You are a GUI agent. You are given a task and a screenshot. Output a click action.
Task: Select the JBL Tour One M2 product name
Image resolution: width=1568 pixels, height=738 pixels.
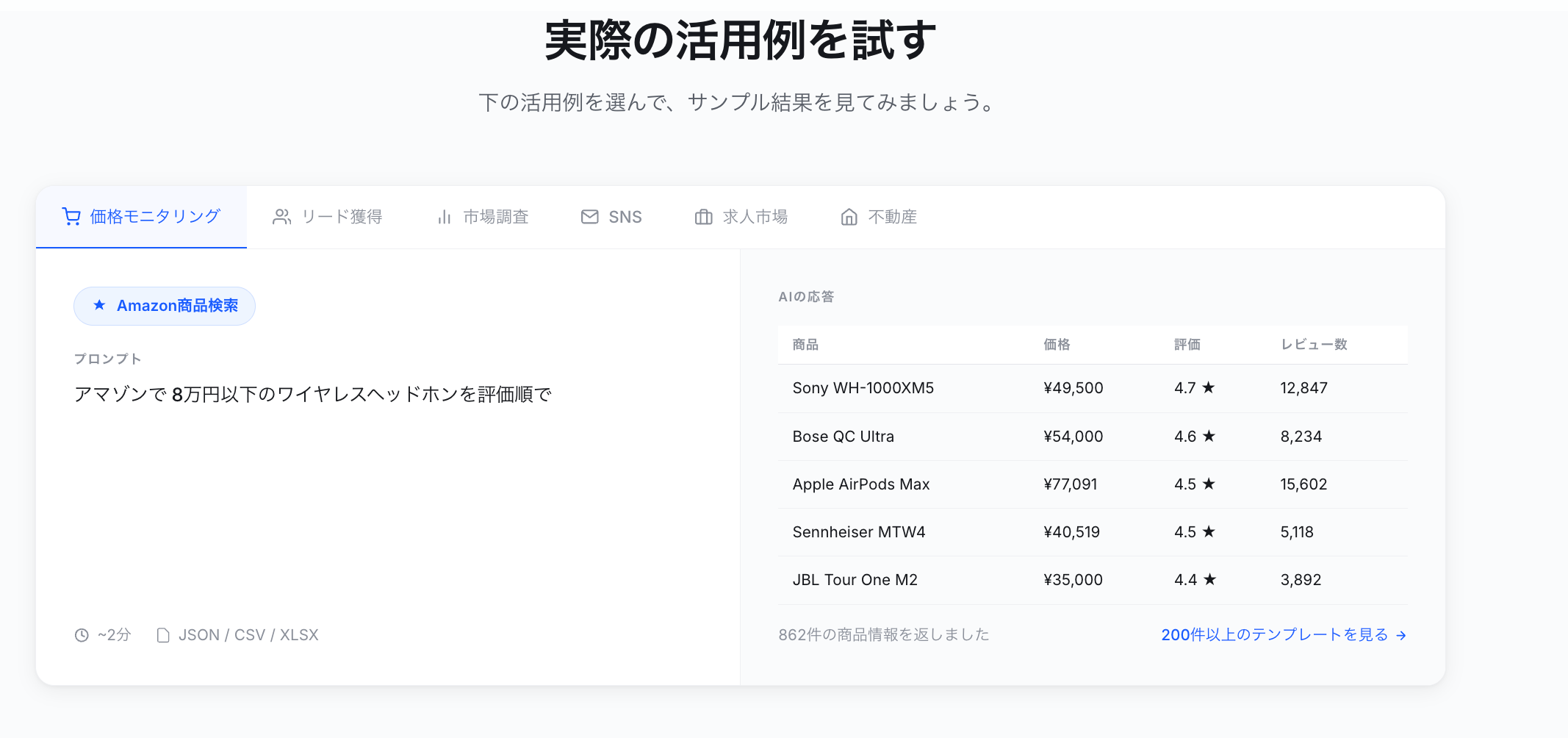(855, 580)
